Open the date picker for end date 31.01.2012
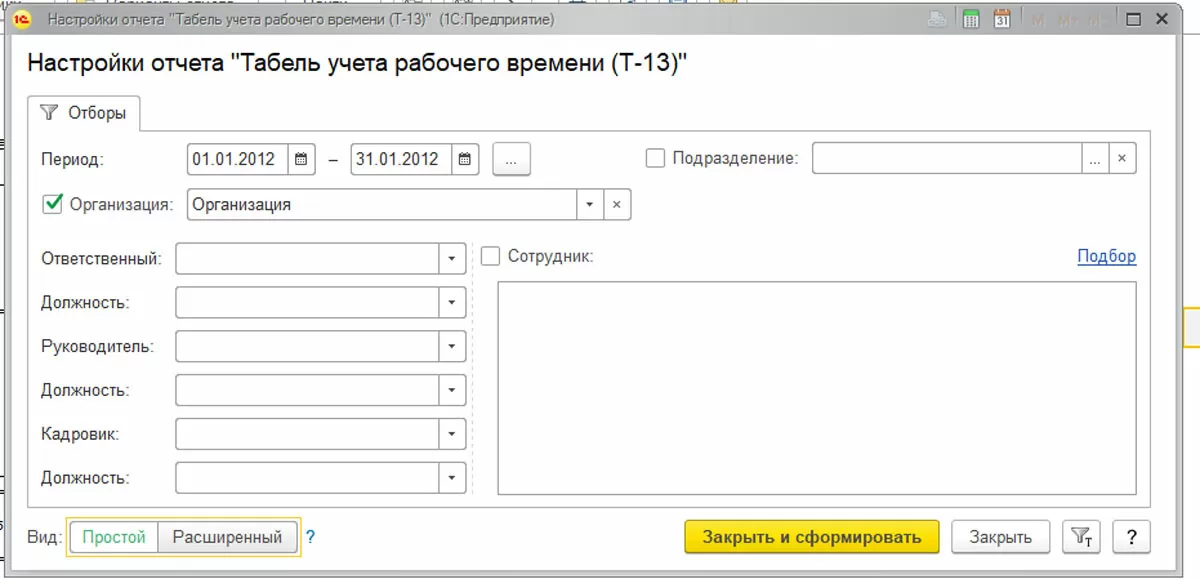The image size is (1200, 579). point(465,159)
